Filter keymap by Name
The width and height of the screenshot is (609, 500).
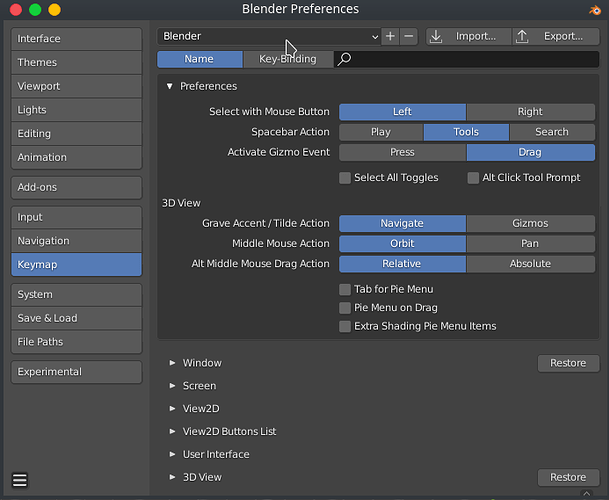[200, 59]
